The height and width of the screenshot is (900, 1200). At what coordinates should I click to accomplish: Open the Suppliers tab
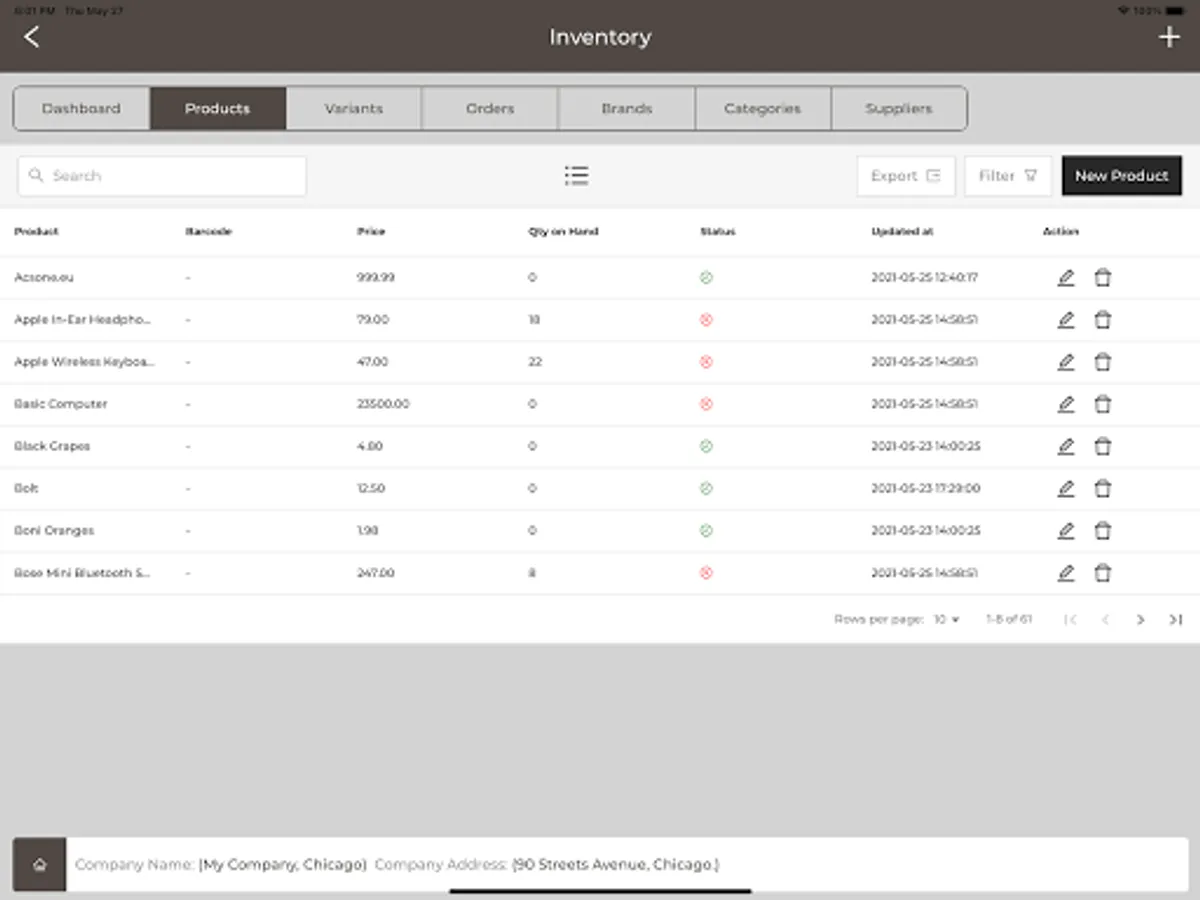(x=899, y=109)
